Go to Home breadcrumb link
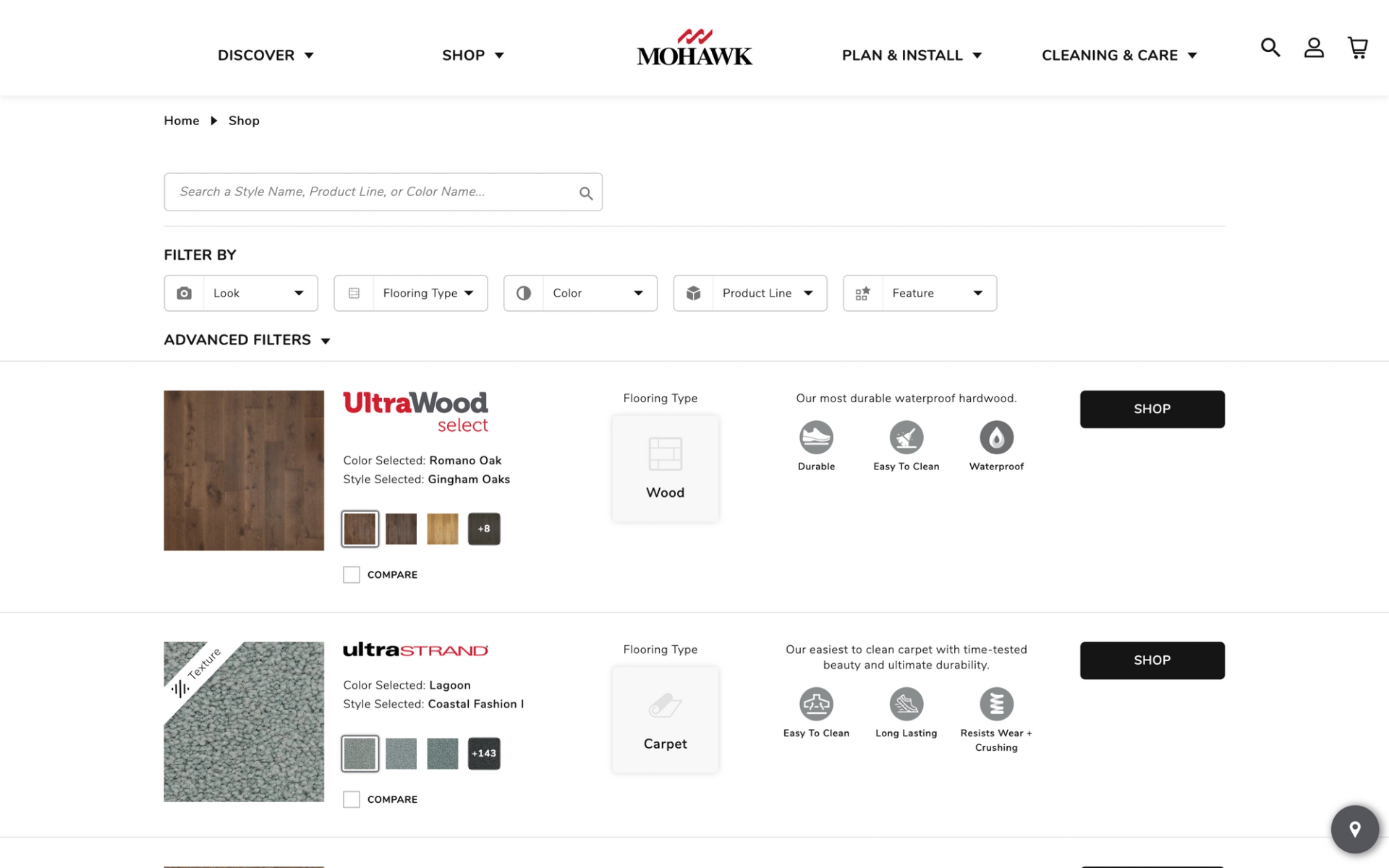 (x=181, y=121)
